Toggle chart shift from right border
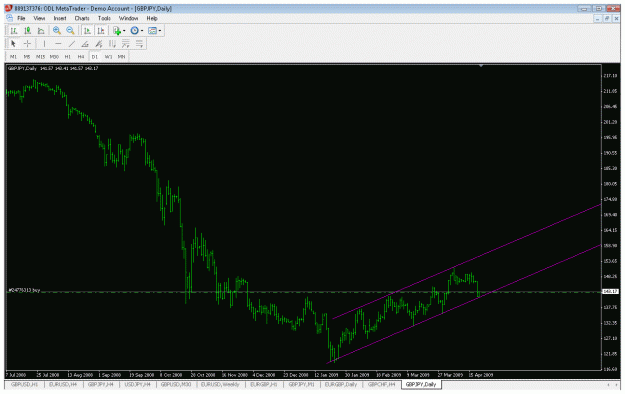This screenshot has height=394, width=625. (x=101, y=30)
